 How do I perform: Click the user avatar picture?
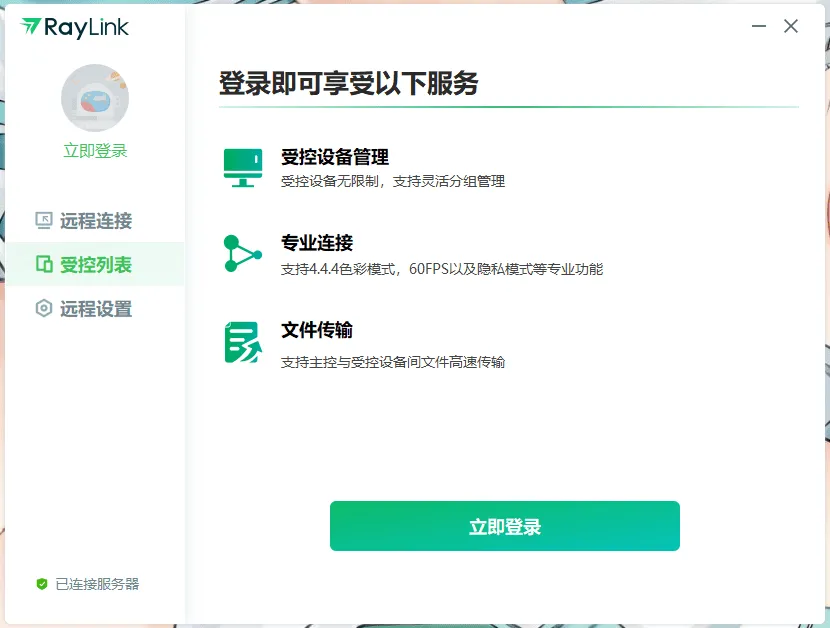95,98
